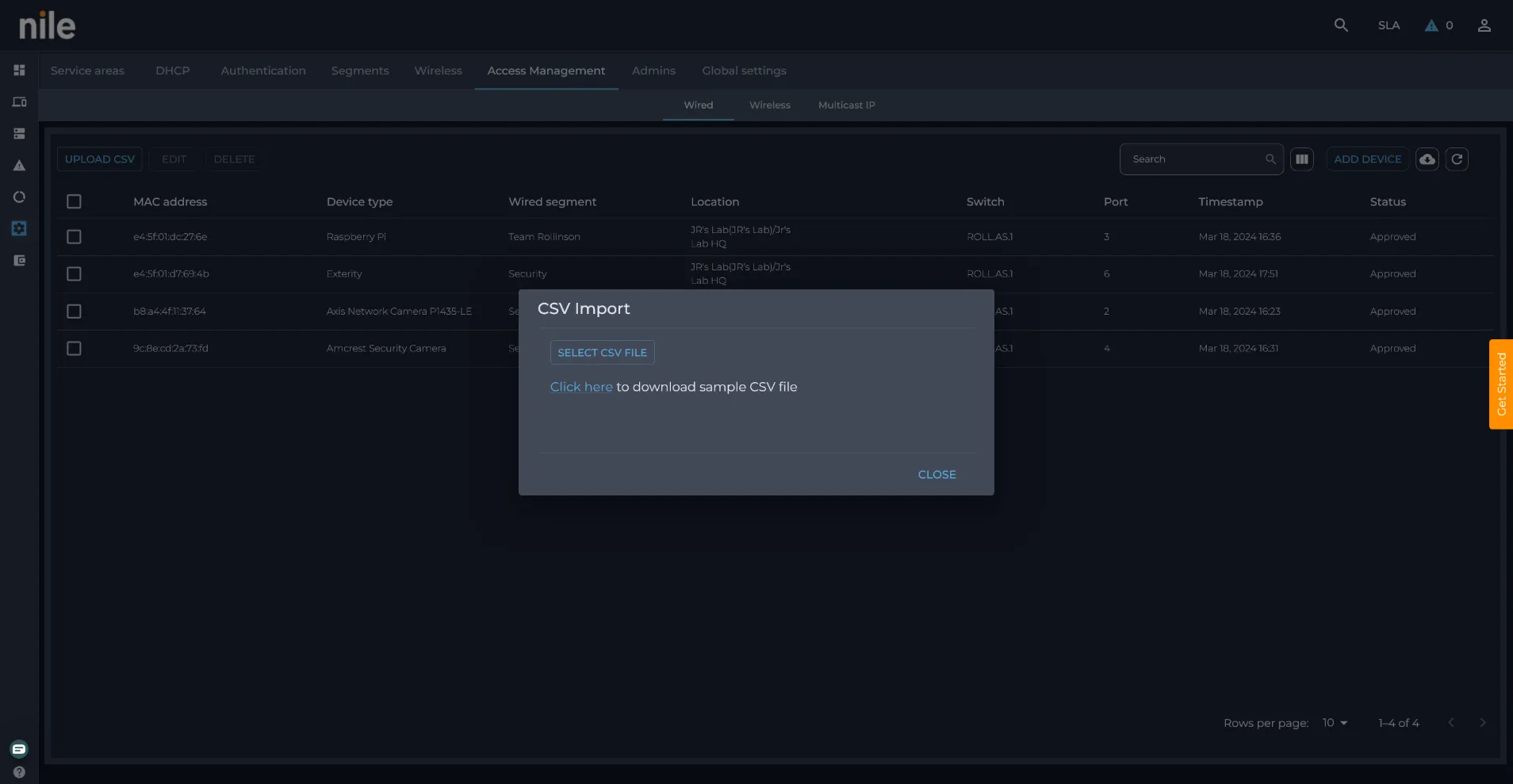Image resolution: width=1513 pixels, height=784 pixels.
Task: Open the Get Started side tab
Action: pos(1501,384)
